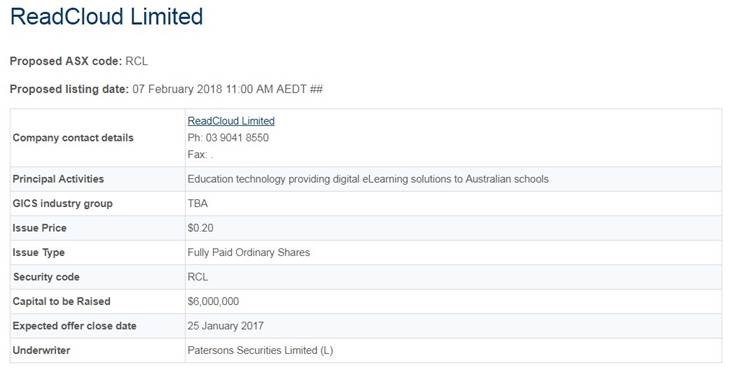Click the Company contact details row label

pos(73,138)
